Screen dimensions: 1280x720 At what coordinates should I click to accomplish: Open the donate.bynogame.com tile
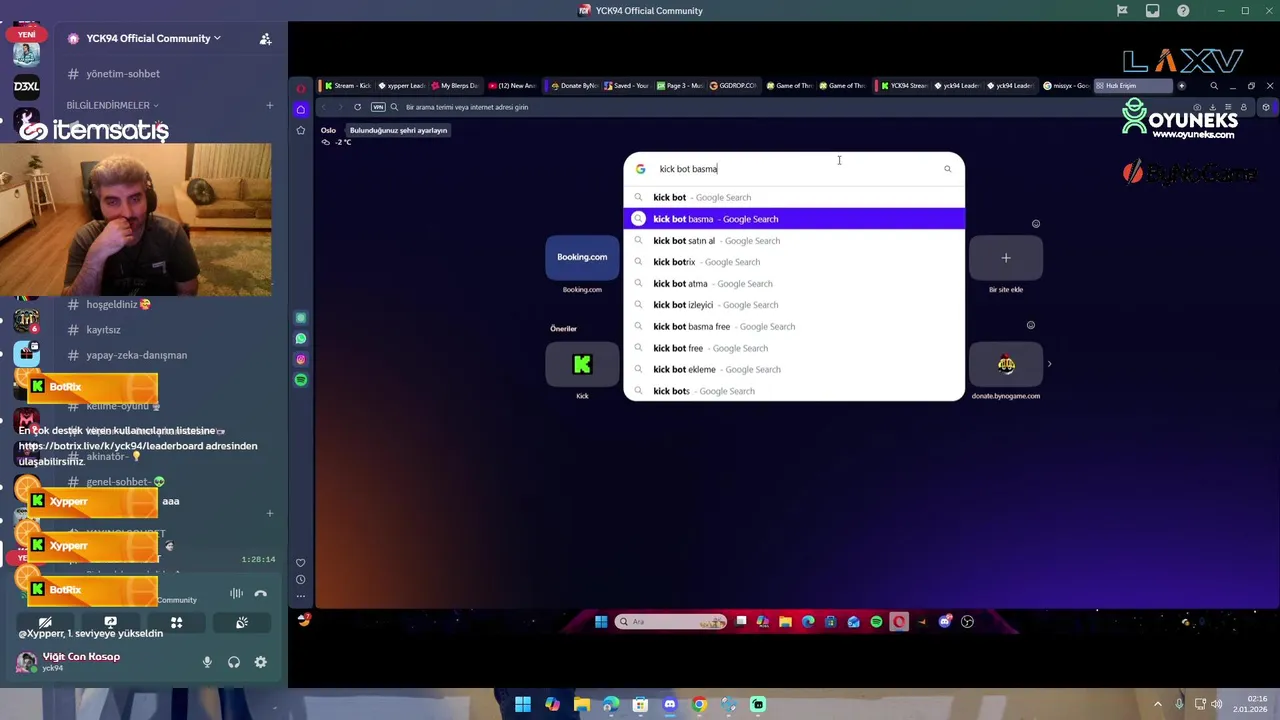(x=1006, y=365)
